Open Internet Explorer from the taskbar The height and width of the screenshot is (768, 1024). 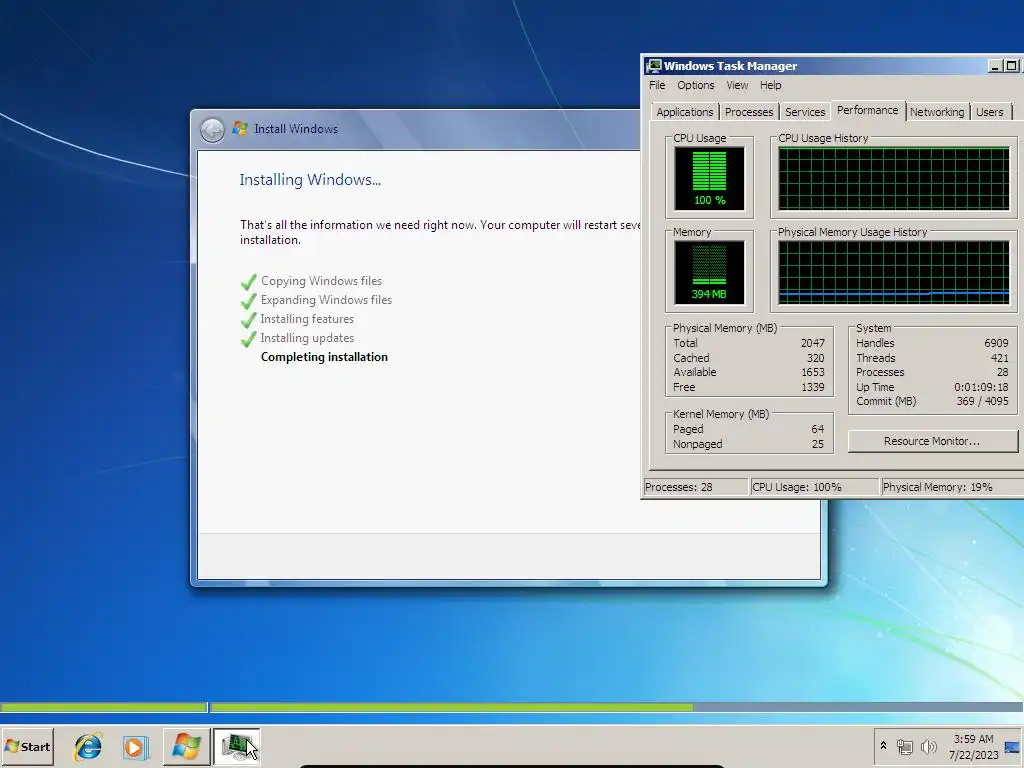tap(88, 746)
